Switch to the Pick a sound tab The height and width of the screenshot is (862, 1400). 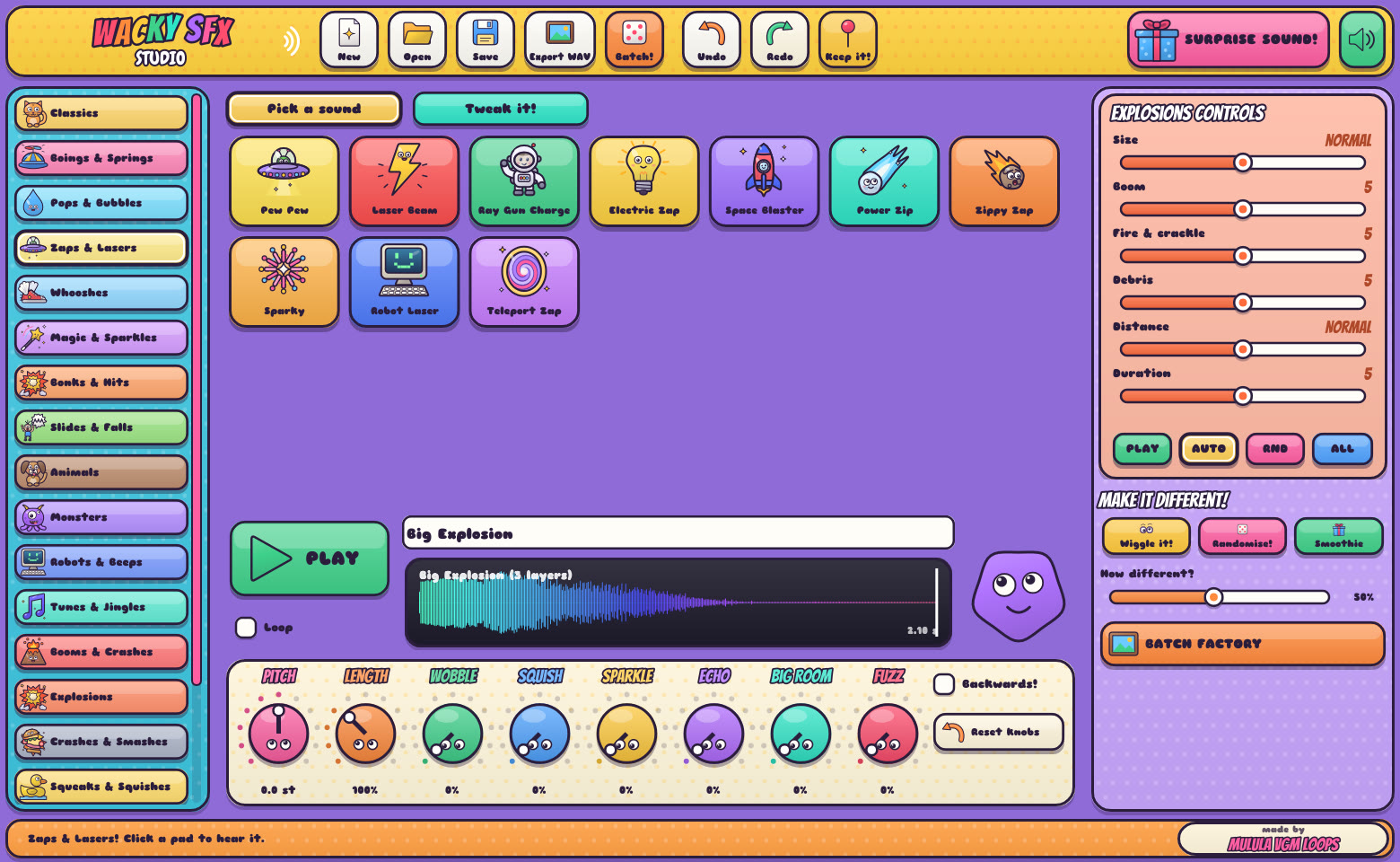click(314, 109)
